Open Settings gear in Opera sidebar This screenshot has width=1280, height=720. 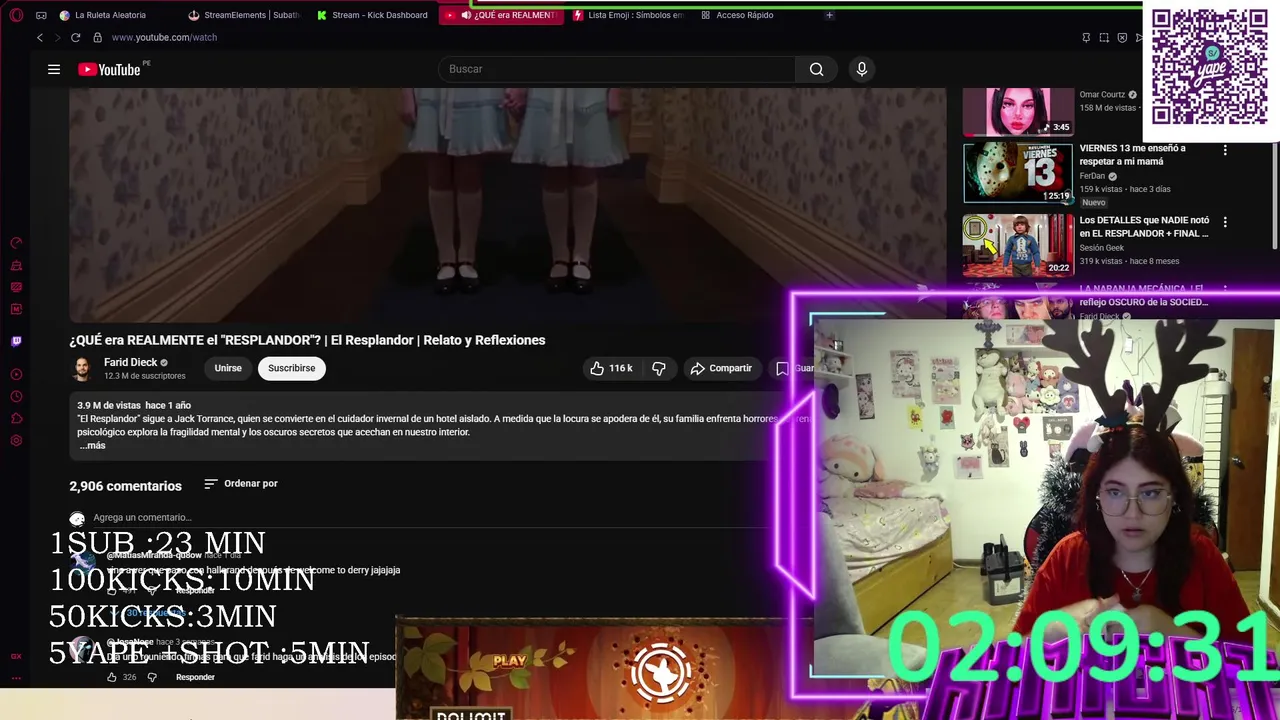coord(16,441)
